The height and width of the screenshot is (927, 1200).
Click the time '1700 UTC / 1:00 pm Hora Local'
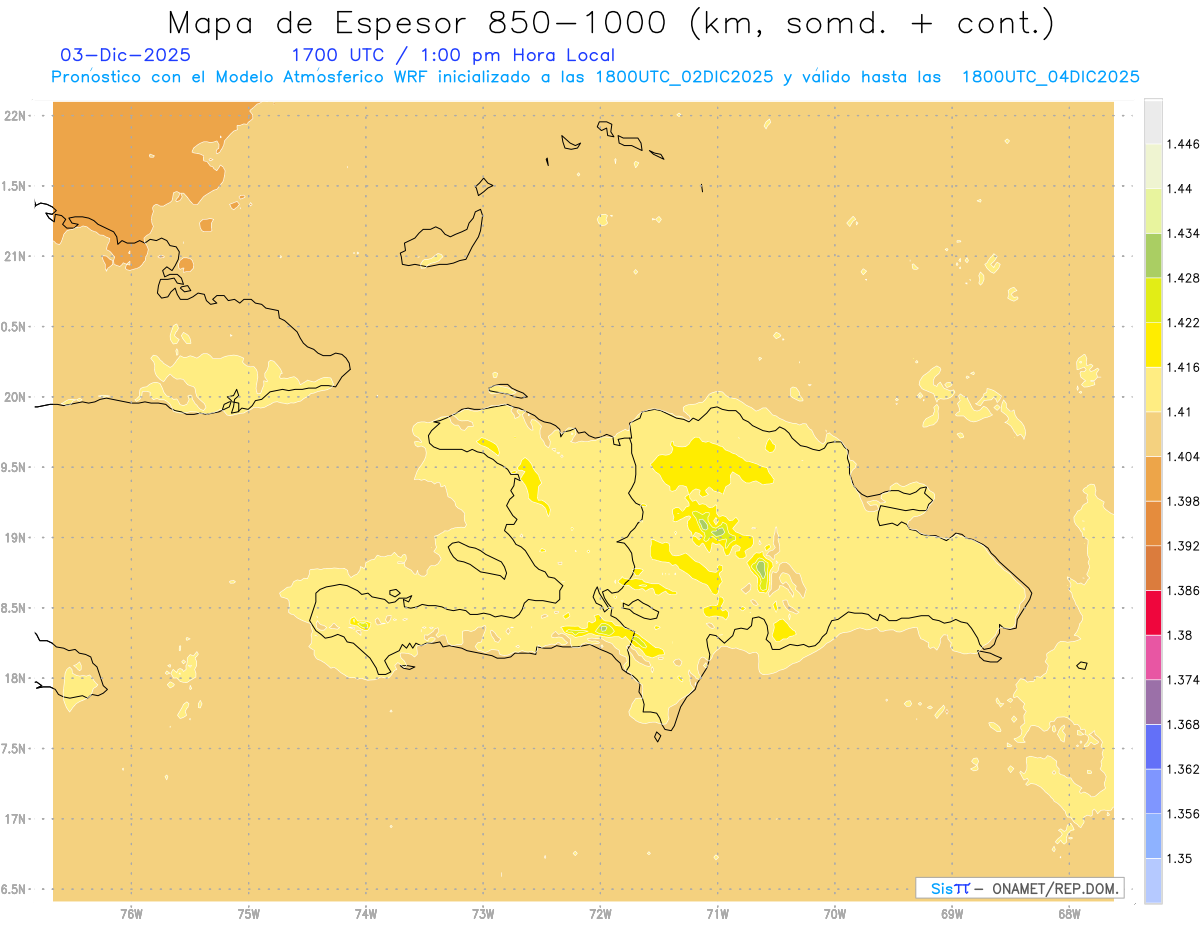click(x=453, y=55)
